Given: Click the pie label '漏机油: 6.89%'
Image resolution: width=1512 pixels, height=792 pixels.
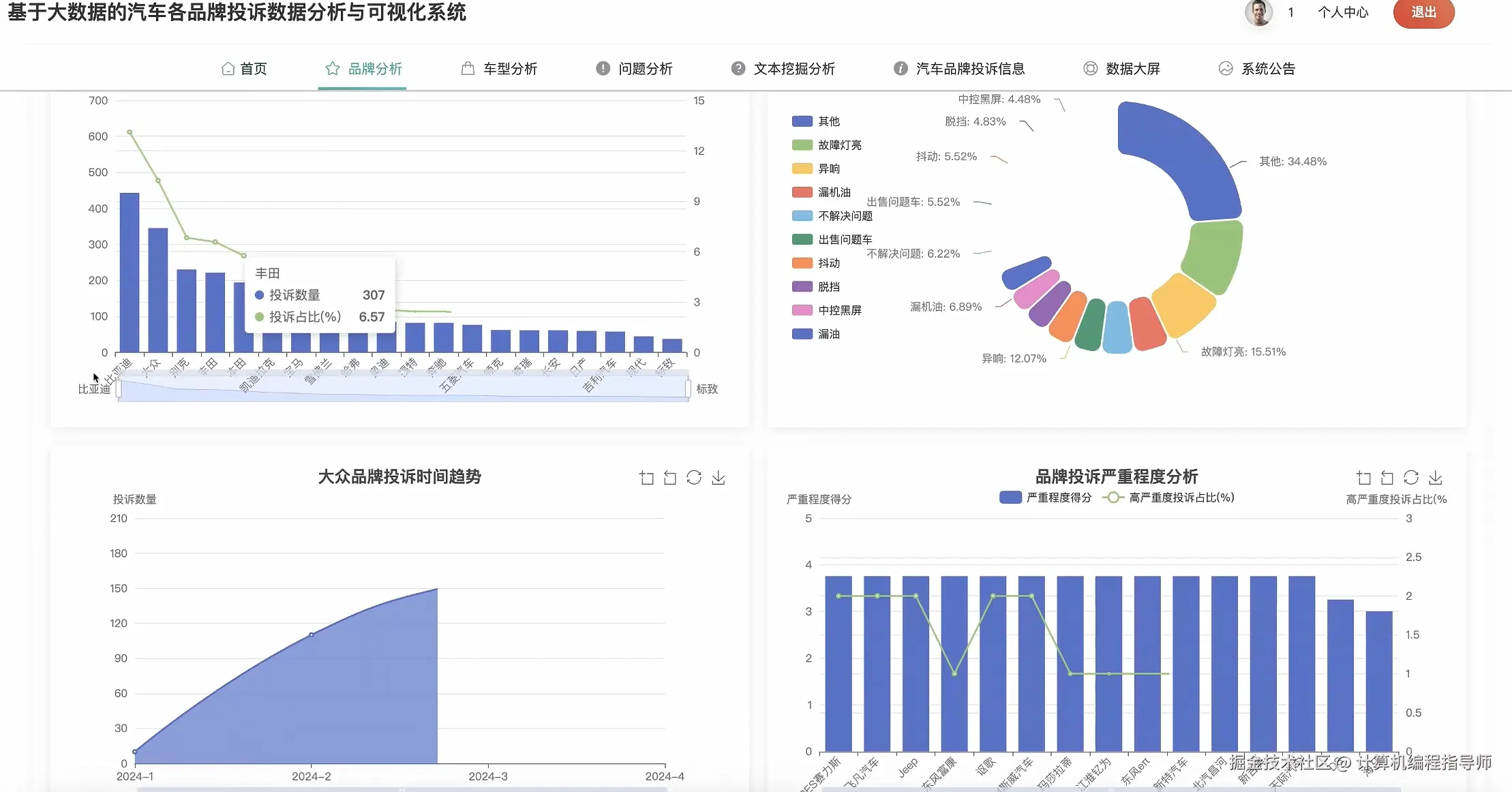Looking at the screenshot, I should click(946, 307).
